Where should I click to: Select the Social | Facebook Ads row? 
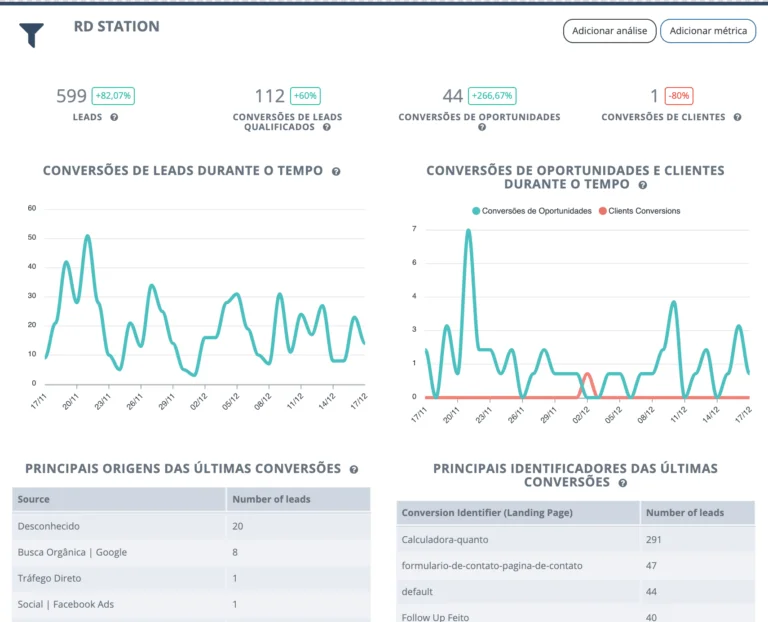click(x=191, y=604)
